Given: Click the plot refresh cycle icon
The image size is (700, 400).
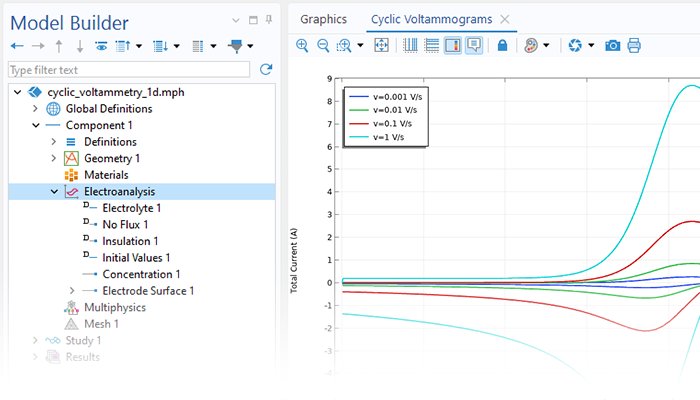Looking at the screenshot, I should (575, 45).
